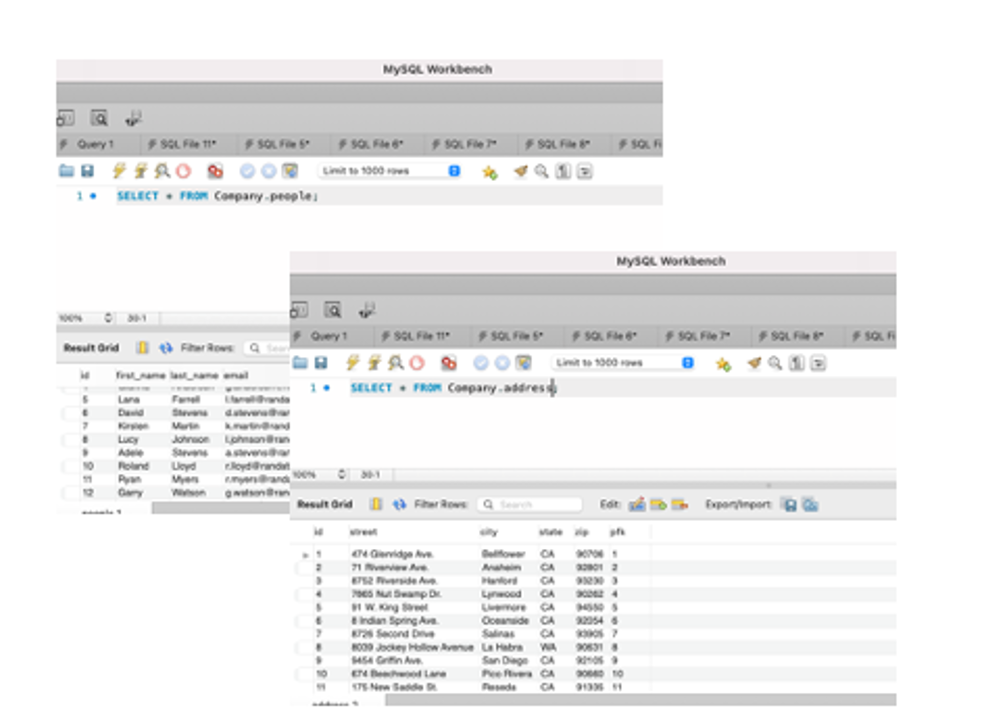The image size is (983, 708).
Task: Select the San Diego city cell
Action: (505, 660)
